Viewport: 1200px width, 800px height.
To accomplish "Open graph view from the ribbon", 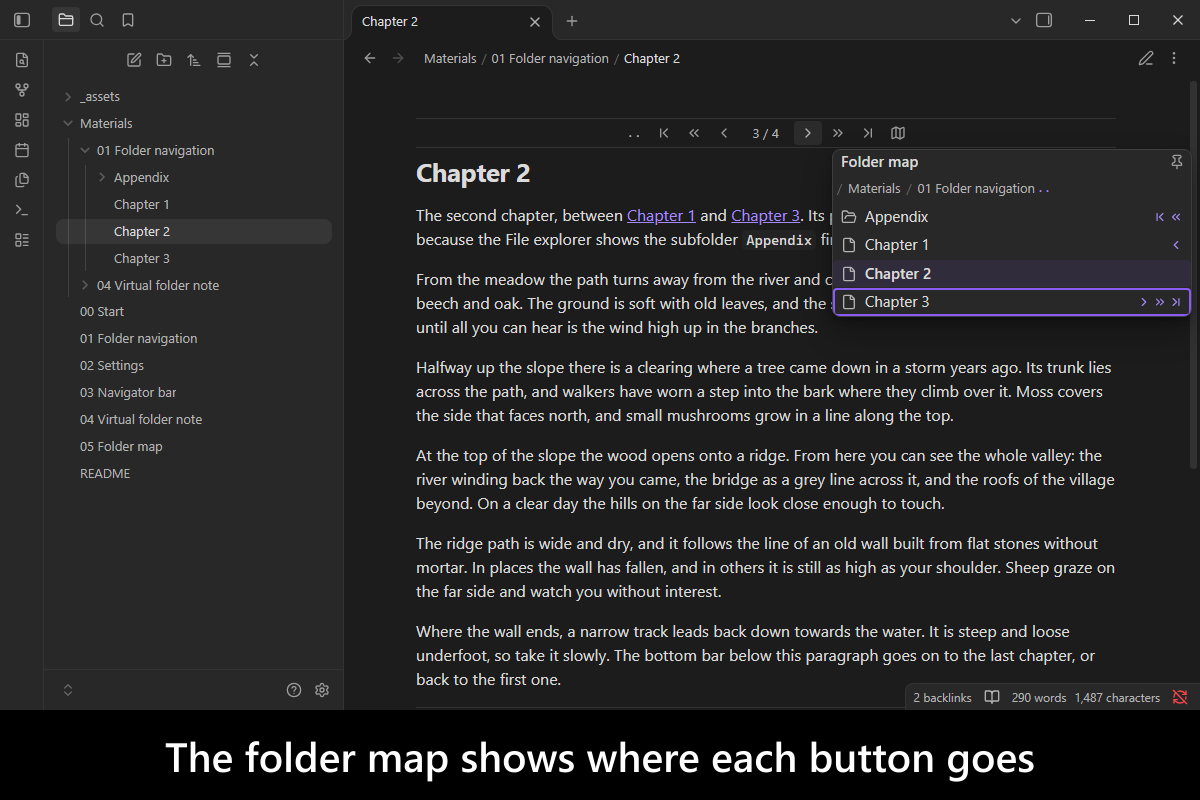I will tap(22, 90).
